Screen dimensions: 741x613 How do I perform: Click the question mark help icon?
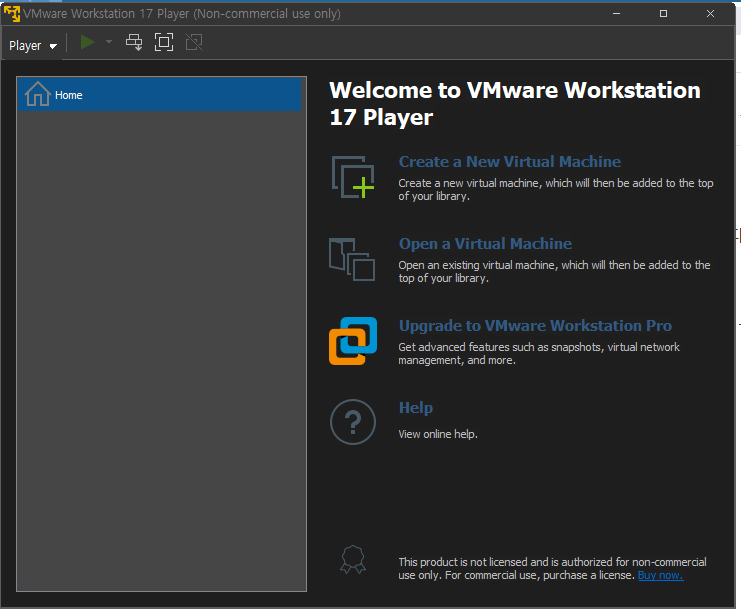pyautogui.click(x=353, y=422)
